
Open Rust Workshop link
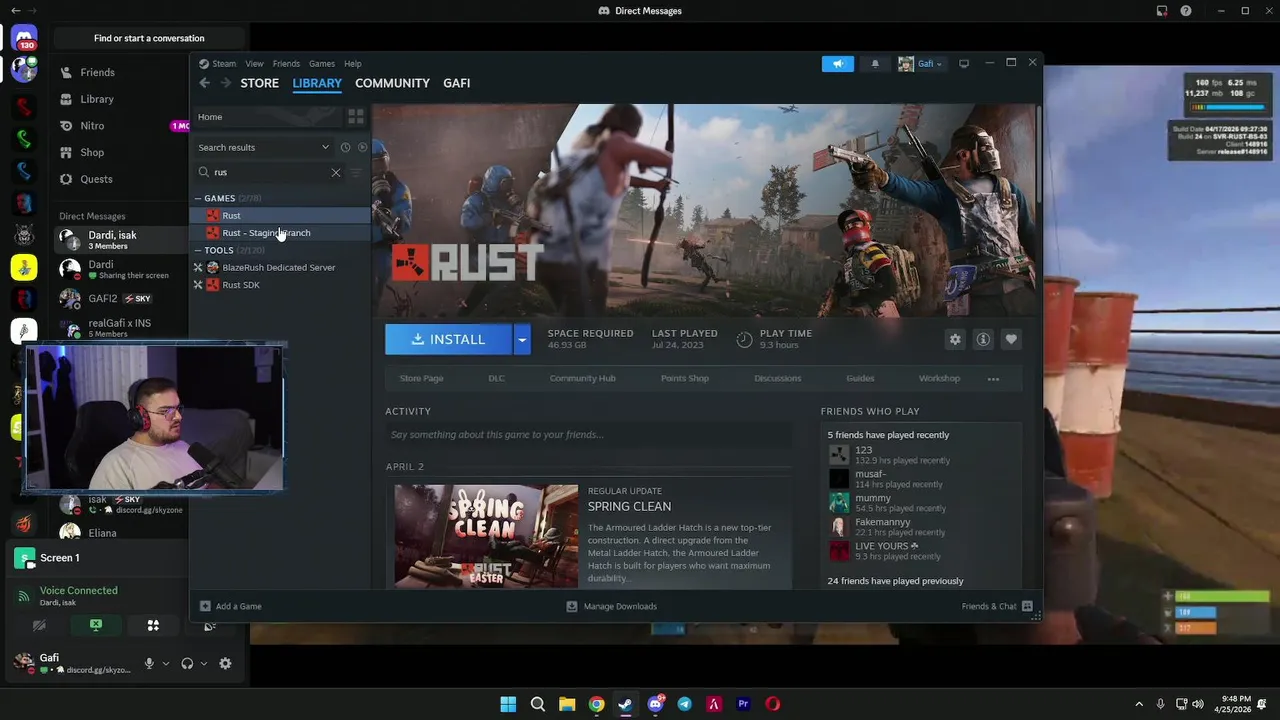(939, 378)
